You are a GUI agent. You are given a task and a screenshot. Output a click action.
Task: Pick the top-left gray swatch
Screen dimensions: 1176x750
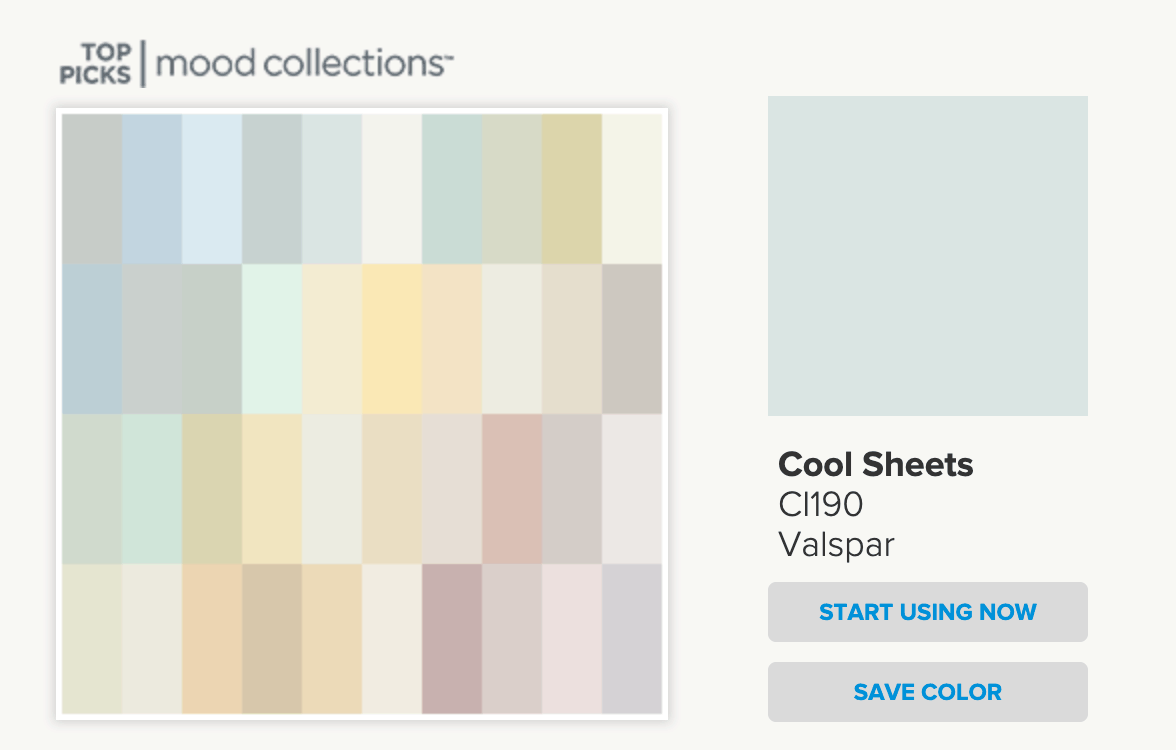pyautogui.click(x=92, y=189)
